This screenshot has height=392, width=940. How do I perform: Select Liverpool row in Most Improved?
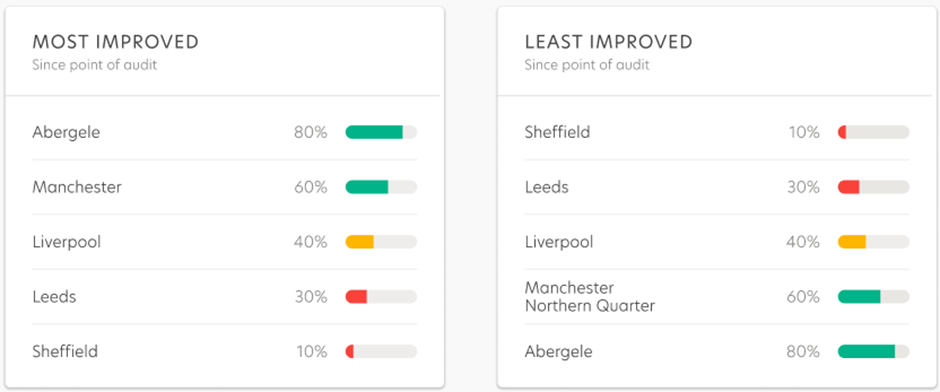click(224, 242)
